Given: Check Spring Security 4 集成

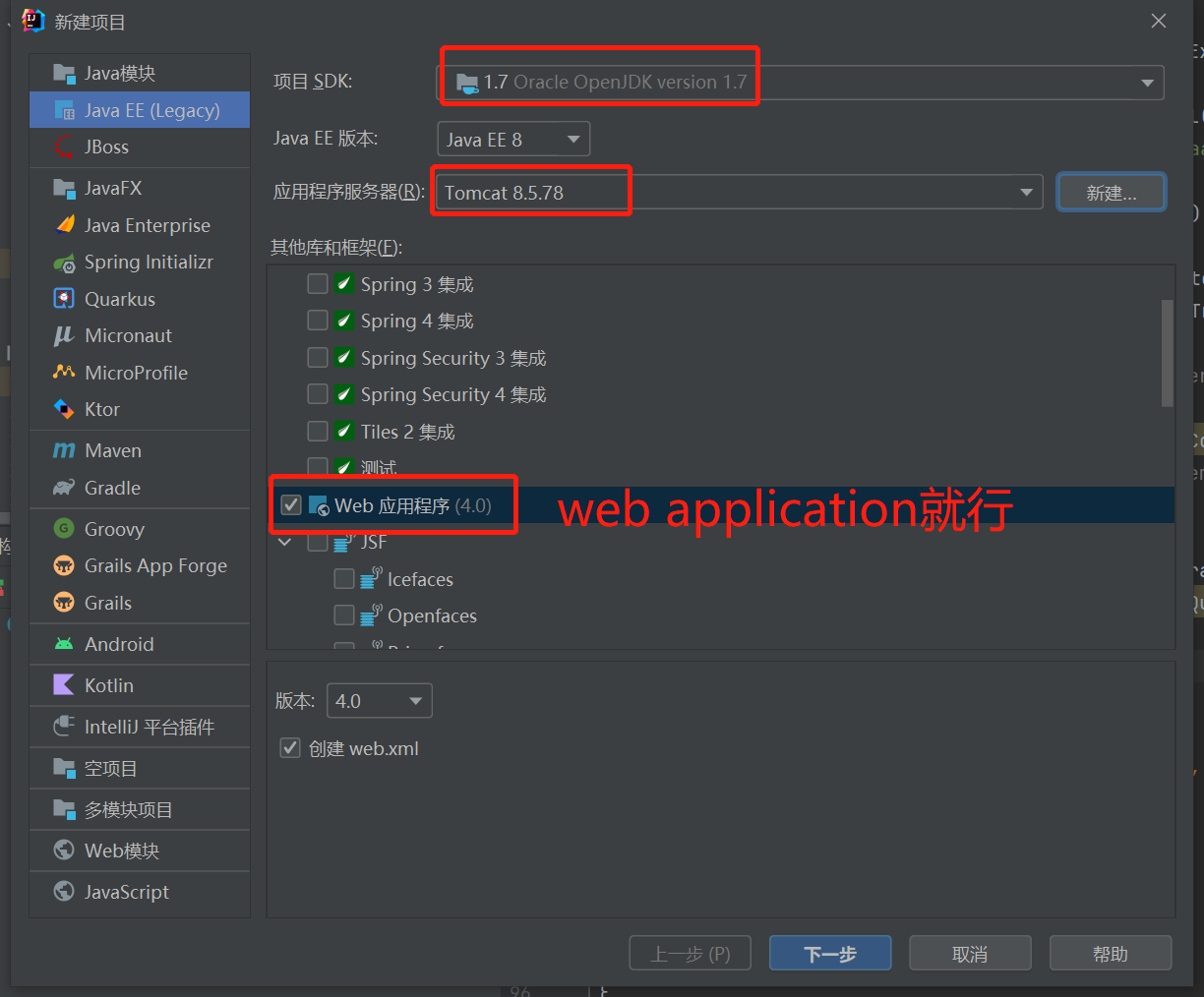Looking at the screenshot, I should [x=318, y=394].
